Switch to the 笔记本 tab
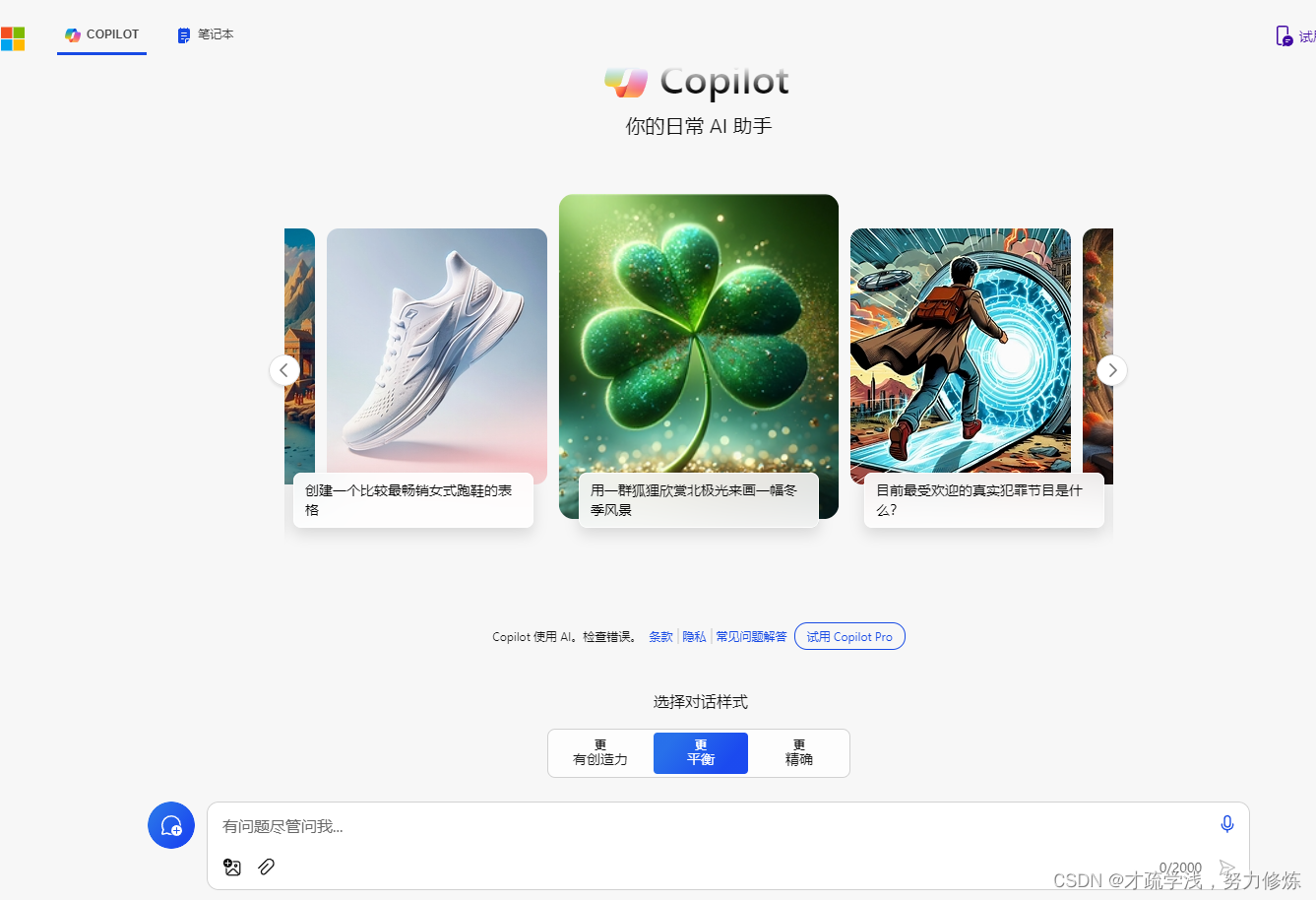This screenshot has width=1316, height=900. coord(206,34)
